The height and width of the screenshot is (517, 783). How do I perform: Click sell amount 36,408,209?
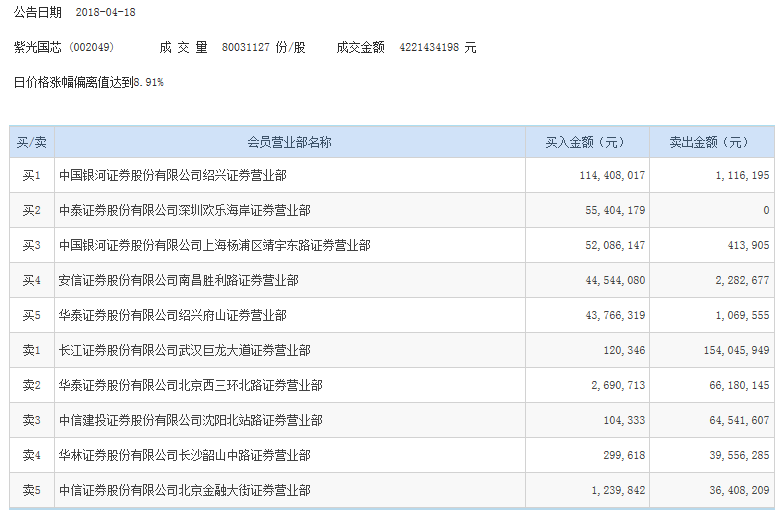click(x=740, y=490)
